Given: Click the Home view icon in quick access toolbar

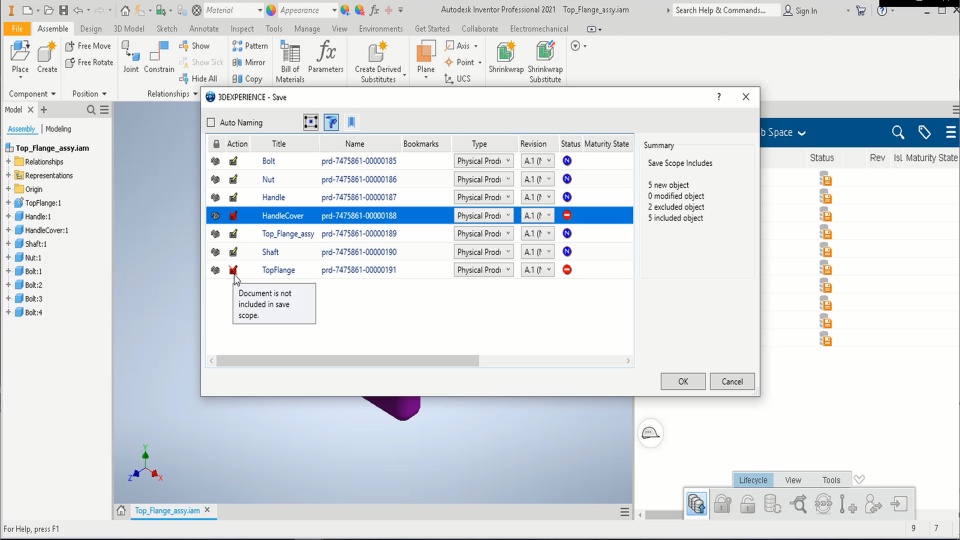Looking at the screenshot, I should [125, 10].
